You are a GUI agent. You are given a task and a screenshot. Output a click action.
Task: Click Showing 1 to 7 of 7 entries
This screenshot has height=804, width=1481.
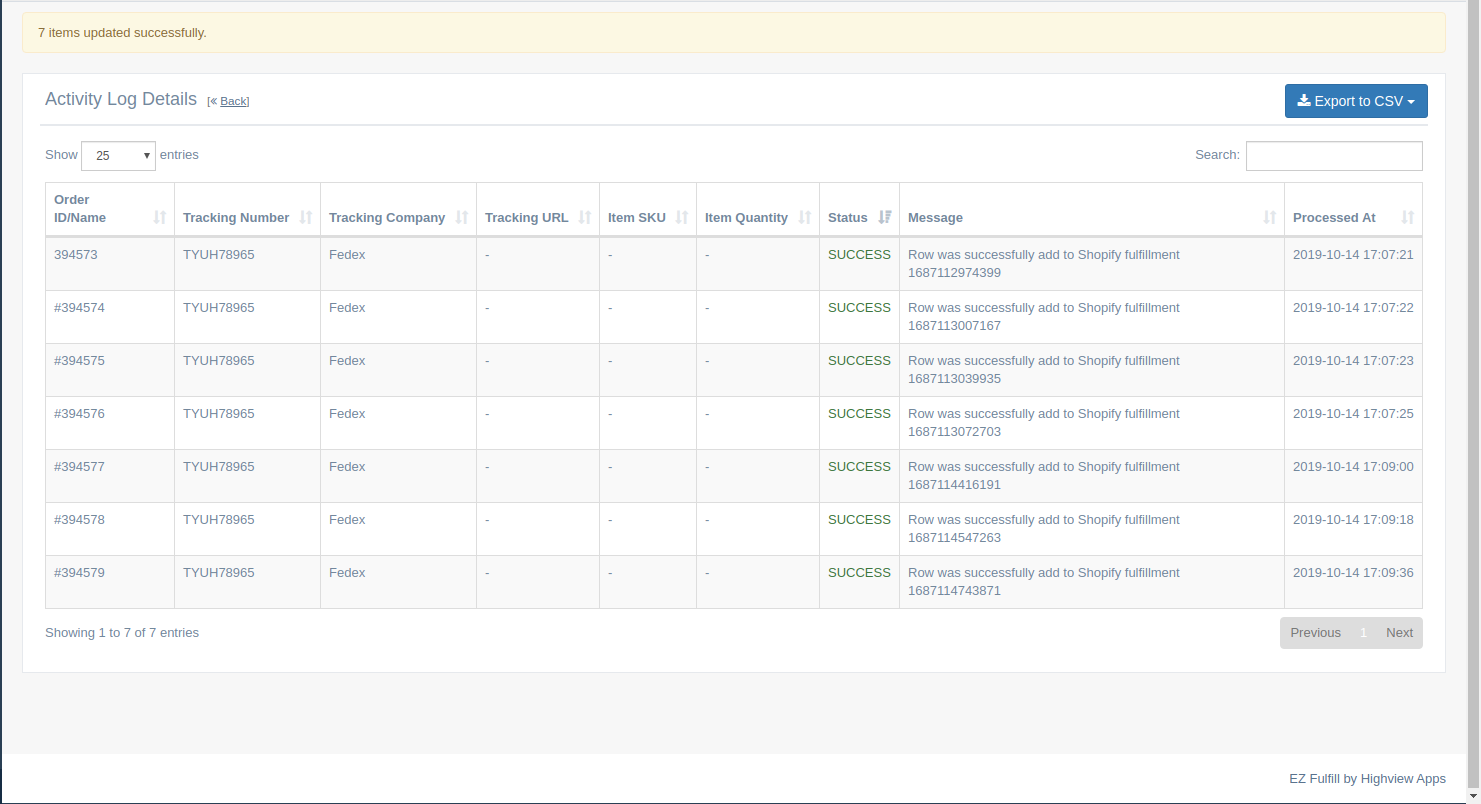point(122,633)
